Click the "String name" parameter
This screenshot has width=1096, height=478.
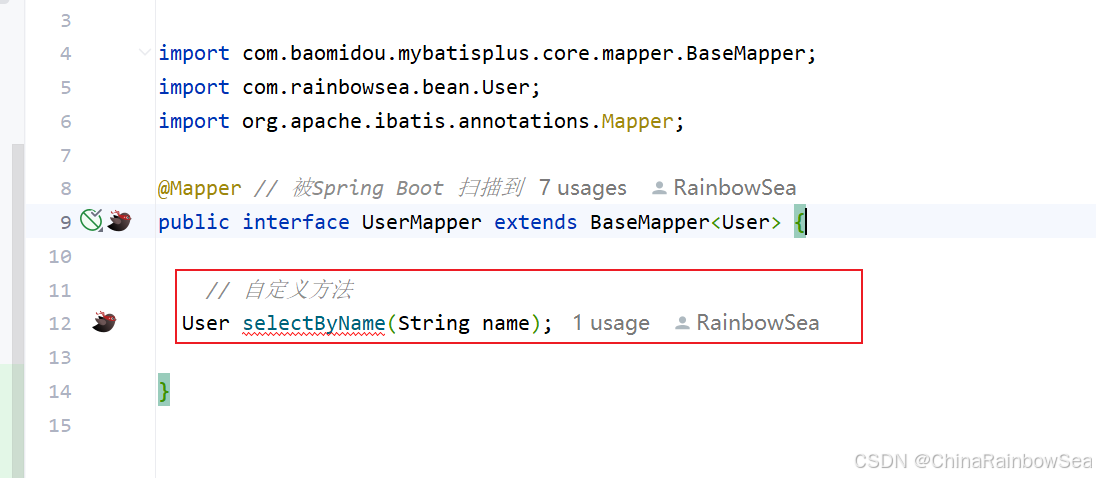(x=463, y=324)
